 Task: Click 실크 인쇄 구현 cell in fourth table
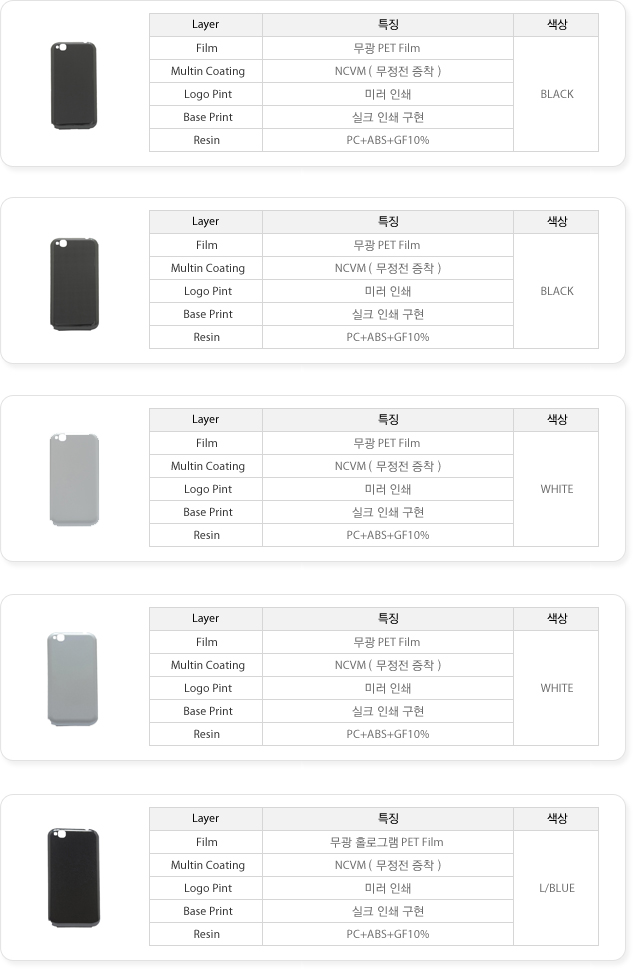click(x=387, y=711)
